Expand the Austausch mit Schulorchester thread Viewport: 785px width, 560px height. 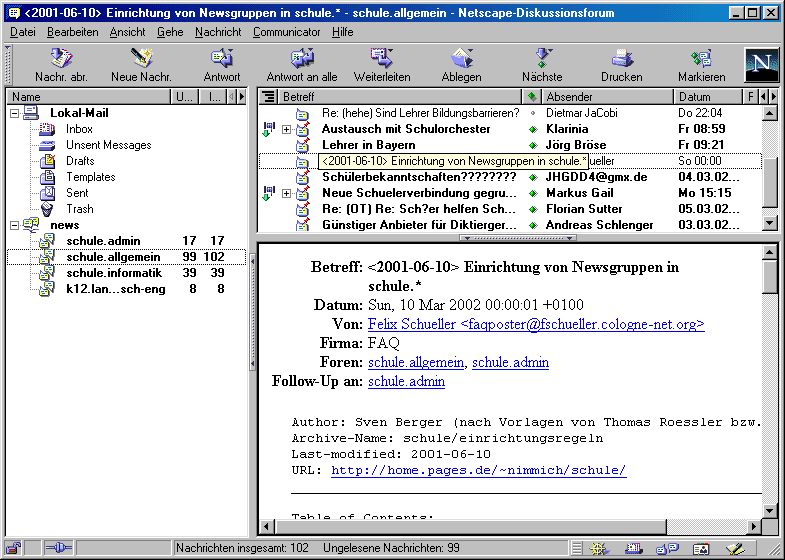pos(286,130)
